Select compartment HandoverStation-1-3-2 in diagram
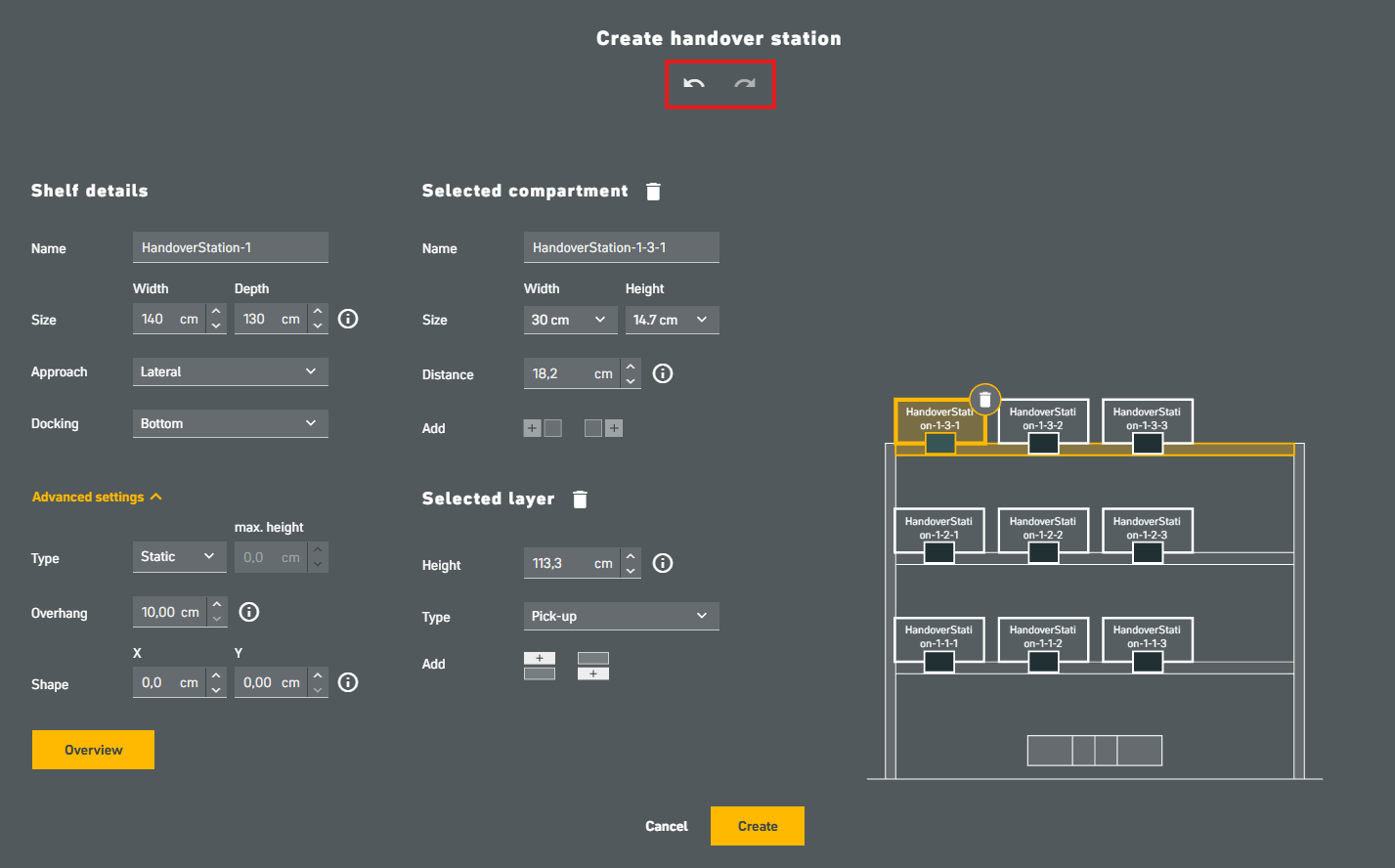 click(x=1043, y=421)
